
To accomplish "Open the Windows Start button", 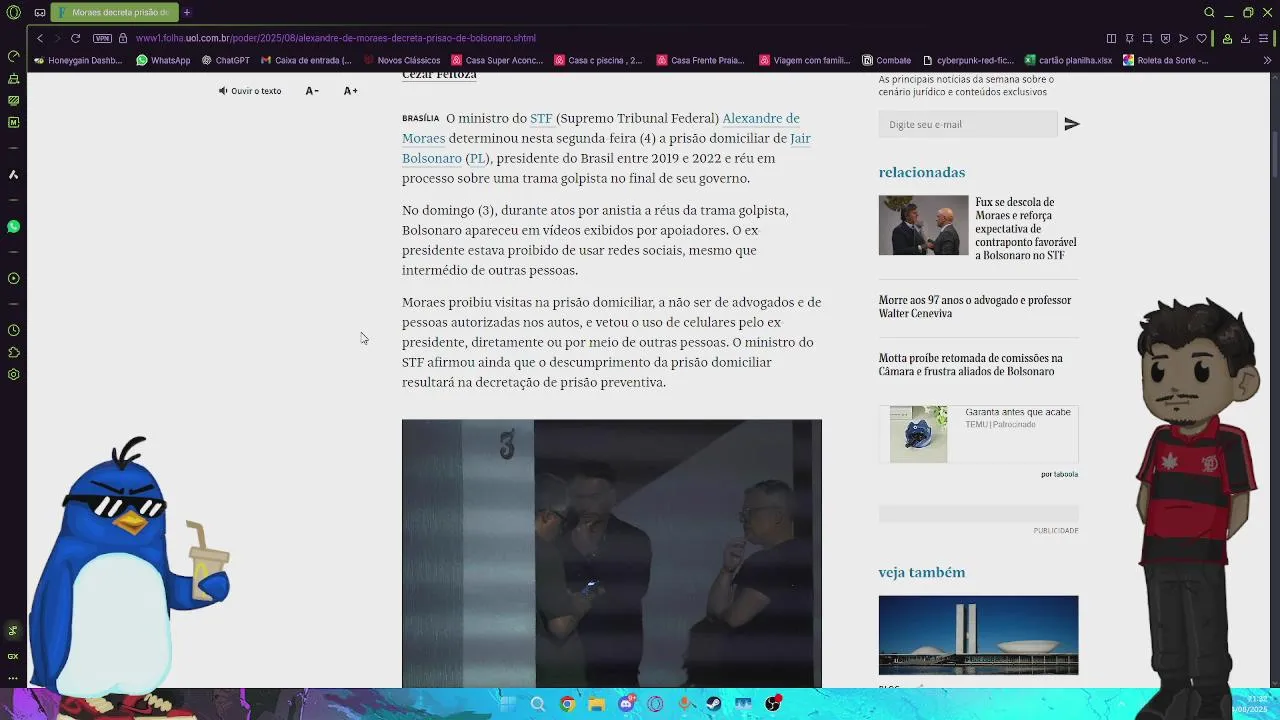I will pos(508,704).
